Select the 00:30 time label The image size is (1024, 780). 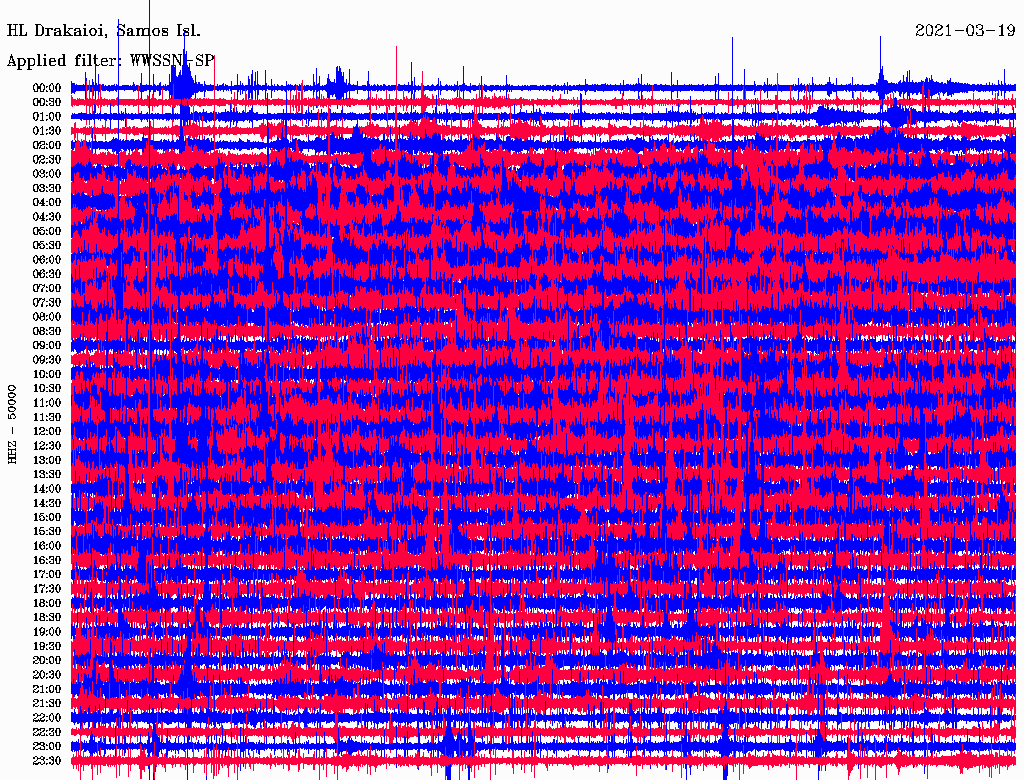click(x=47, y=102)
